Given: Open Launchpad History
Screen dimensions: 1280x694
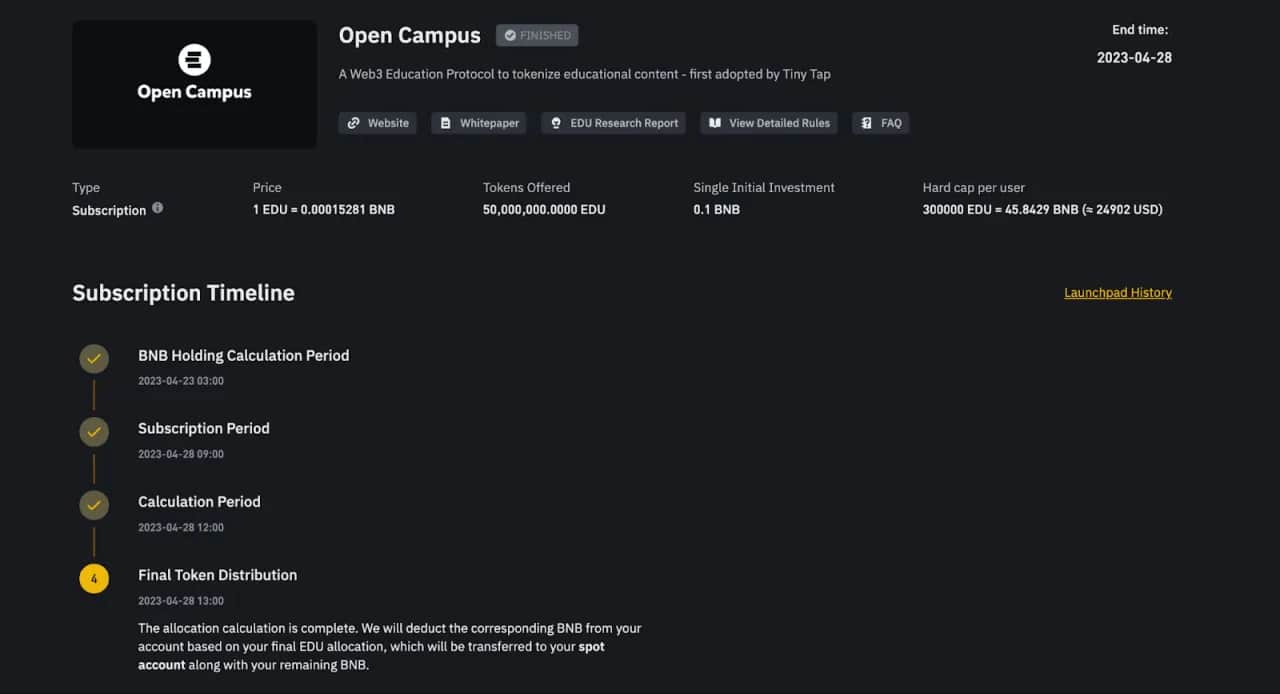Looking at the screenshot, I should coord(1117,292).
